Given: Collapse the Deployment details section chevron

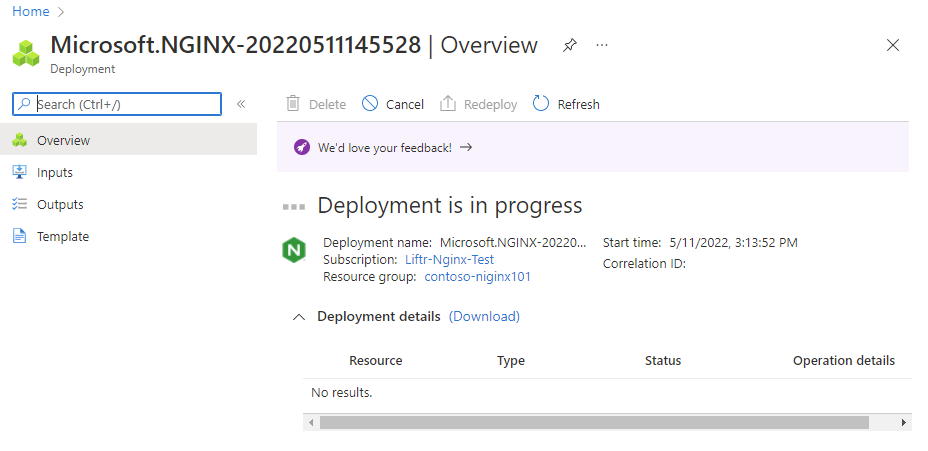Looking at the screenshot, I should coord(299,317).
